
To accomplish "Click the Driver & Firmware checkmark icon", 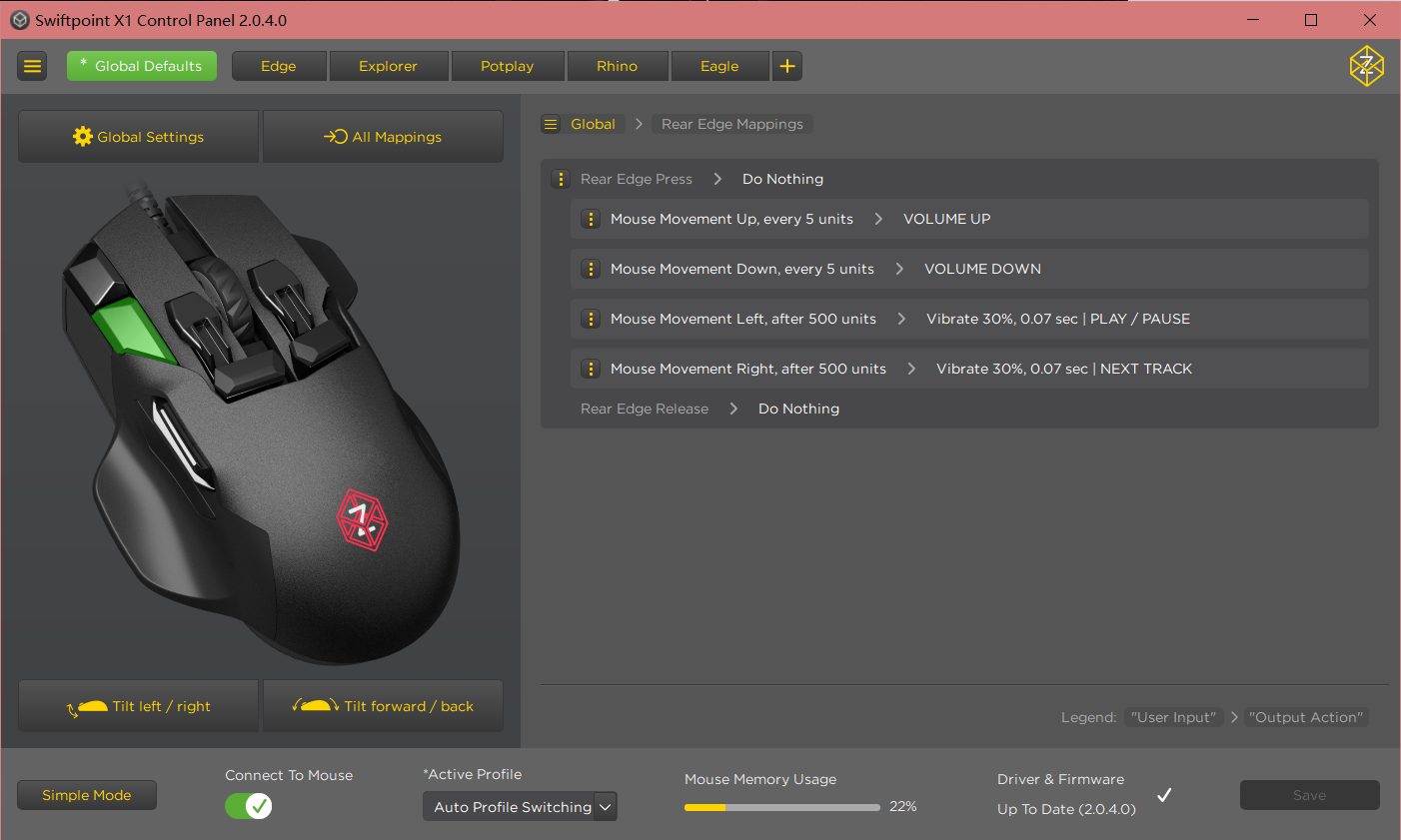I will 1164,795.
